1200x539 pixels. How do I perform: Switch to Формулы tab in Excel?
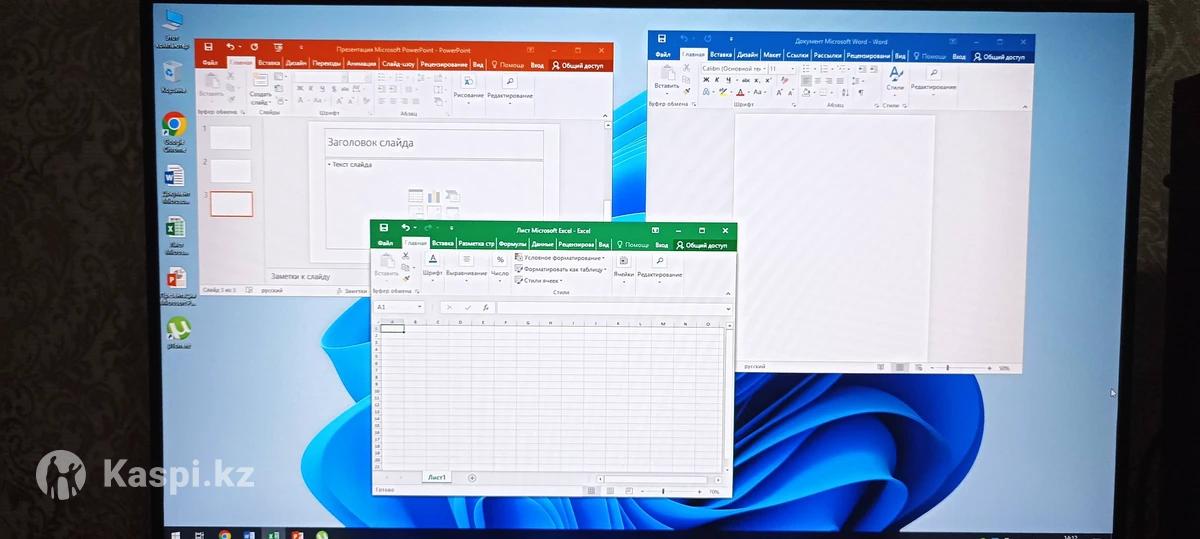pos(512,244)
